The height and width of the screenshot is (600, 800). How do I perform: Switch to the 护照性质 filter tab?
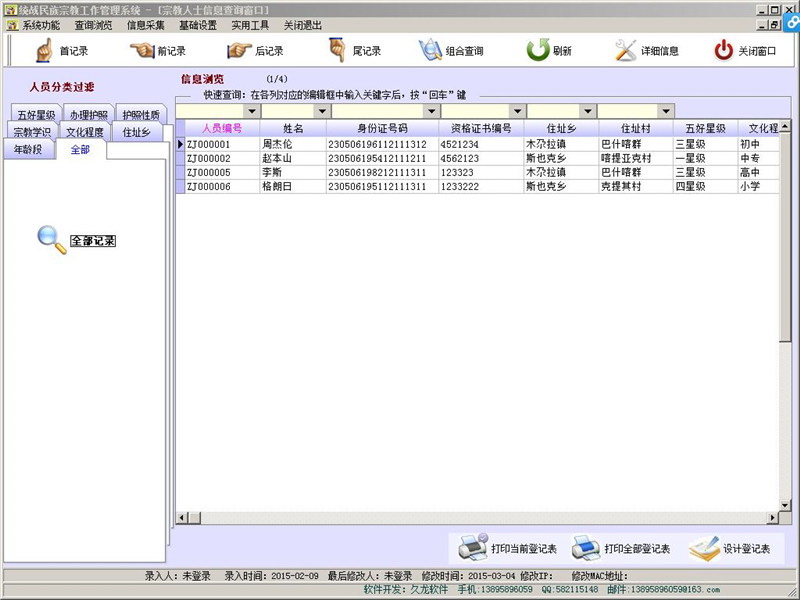tap(141, 114)
